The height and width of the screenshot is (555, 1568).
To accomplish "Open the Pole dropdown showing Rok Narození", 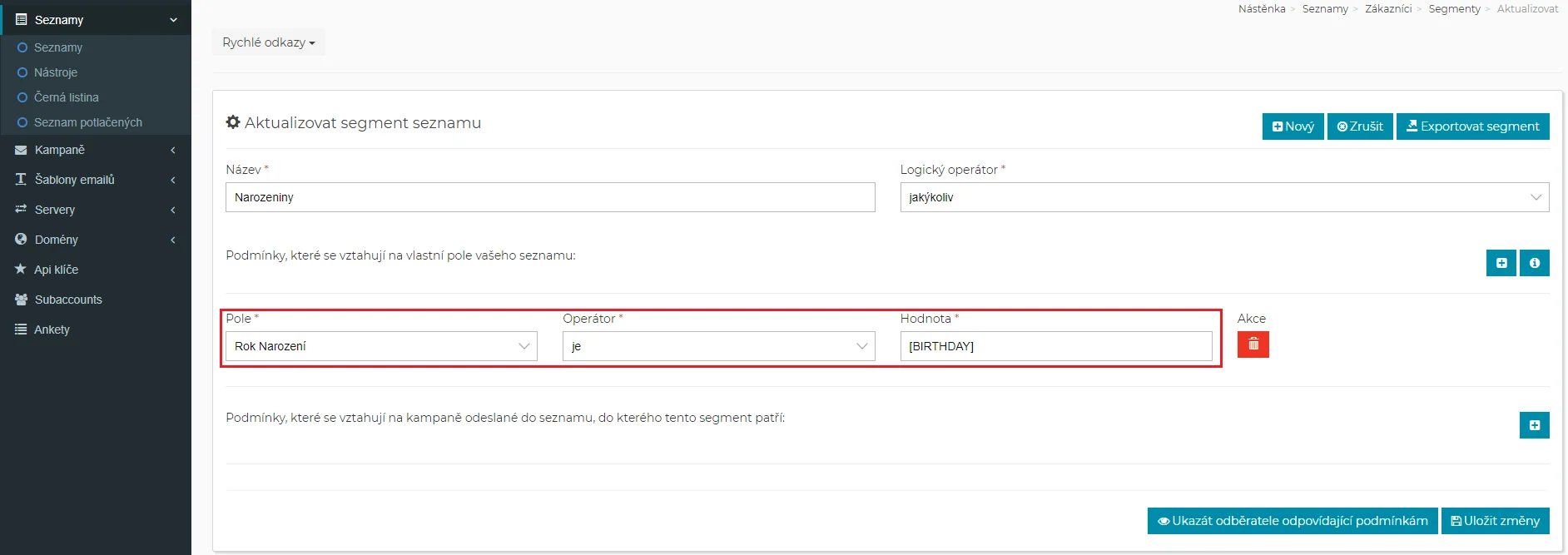I will [x=381, y=346].
